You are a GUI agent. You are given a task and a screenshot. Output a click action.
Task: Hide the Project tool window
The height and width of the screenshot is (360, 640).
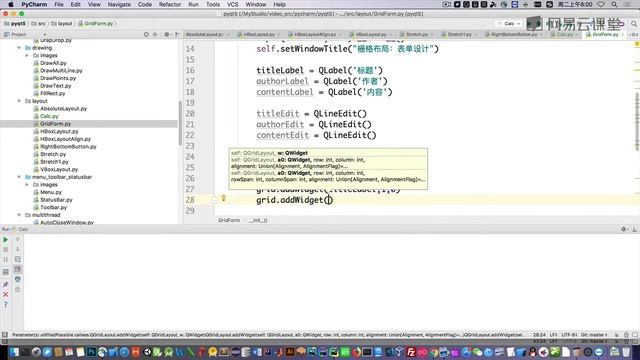[177, 35]
